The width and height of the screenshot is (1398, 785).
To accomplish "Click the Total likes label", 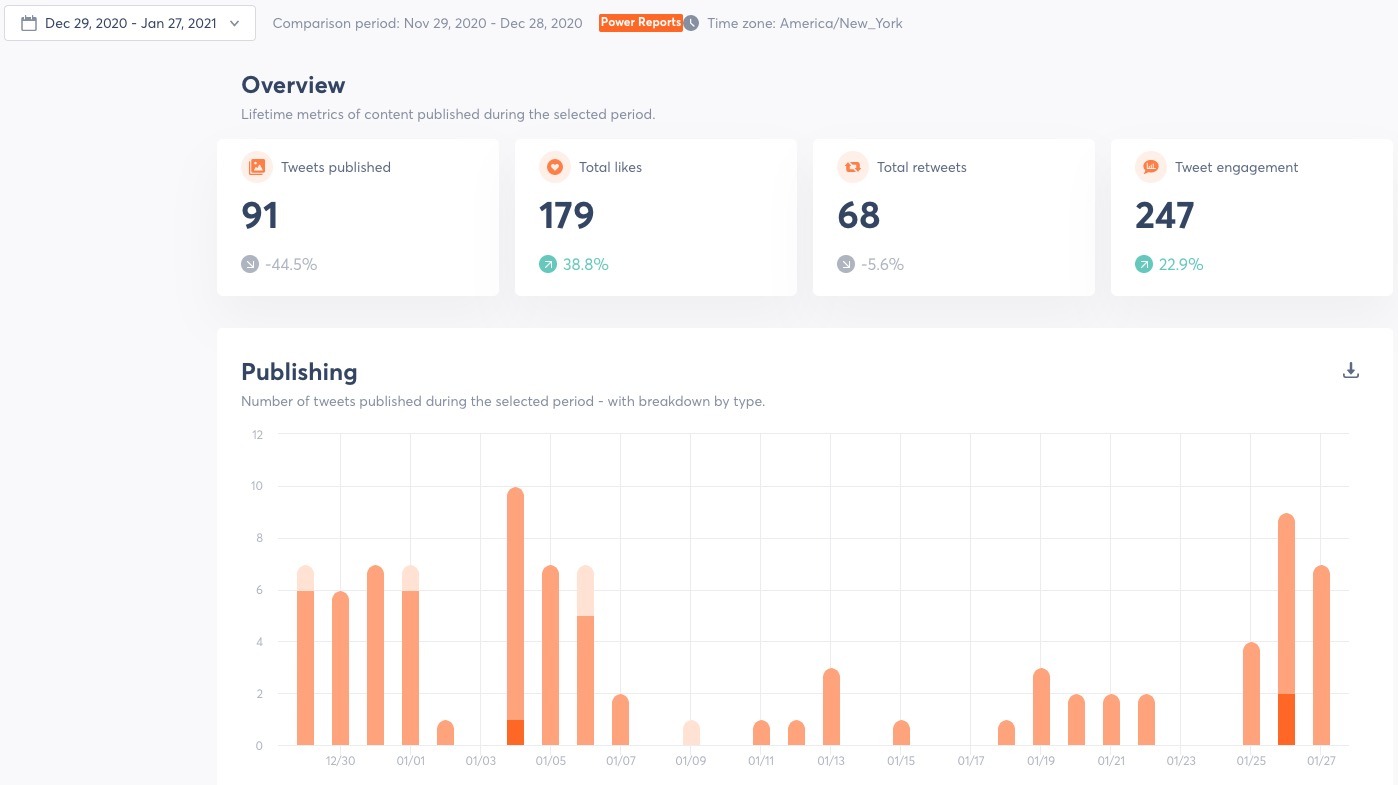I will [x=611, y=168].
